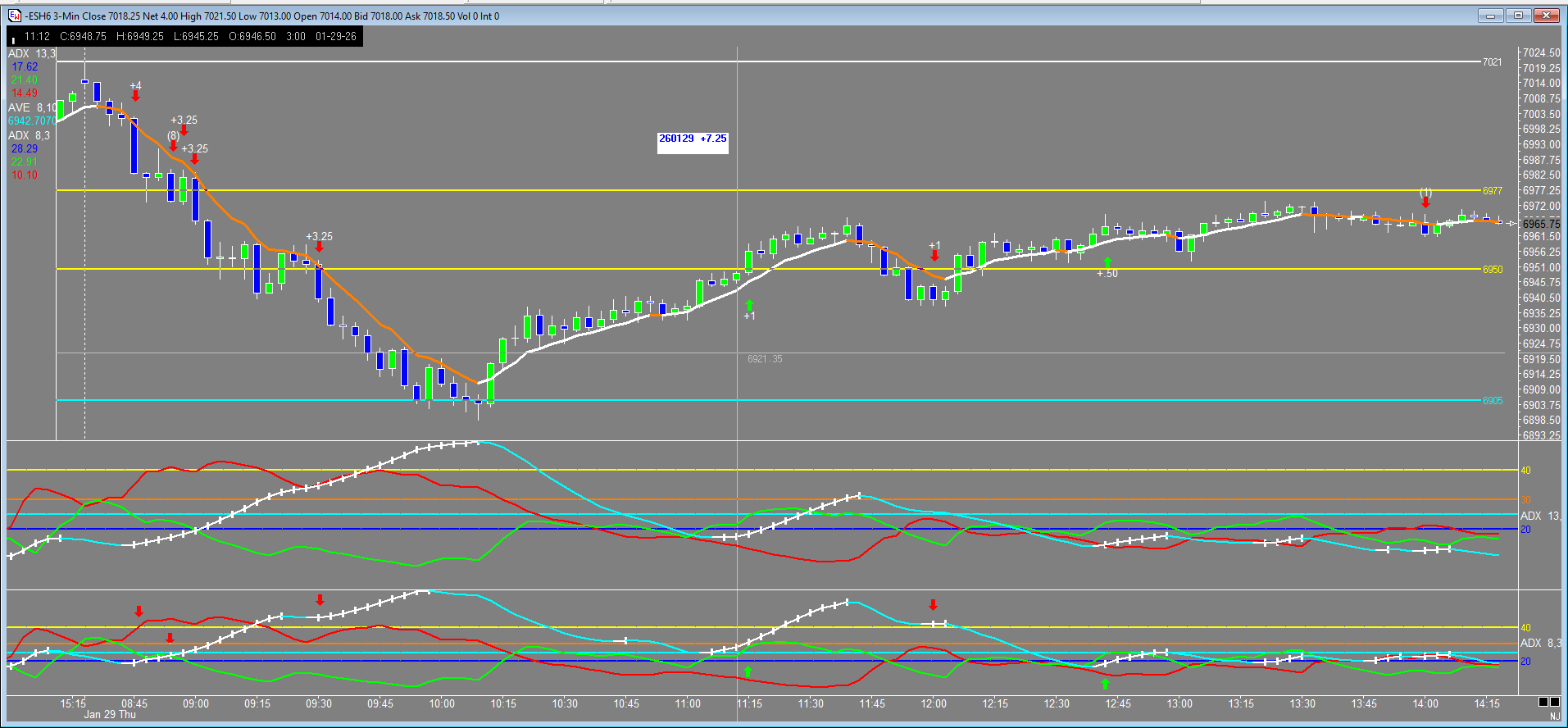This screenshot has height=728, width=1568.
Task: Click the red (8) sell arrow marker
Action: coord(173,146)
